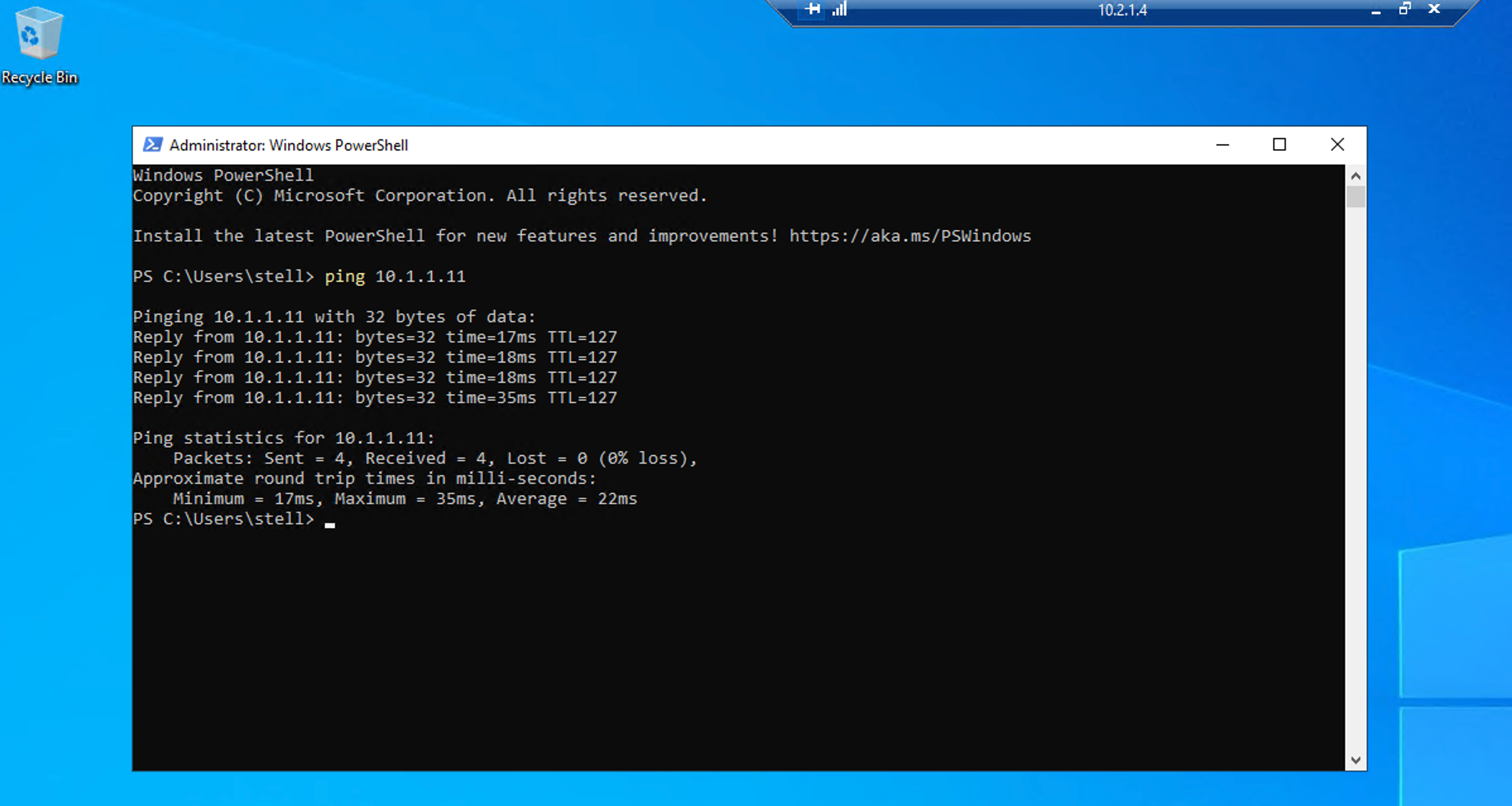This screenshot has height=806, width=1512.
Task: Click the 10.2.1.4 label on connection bar
Action: 1122,10
